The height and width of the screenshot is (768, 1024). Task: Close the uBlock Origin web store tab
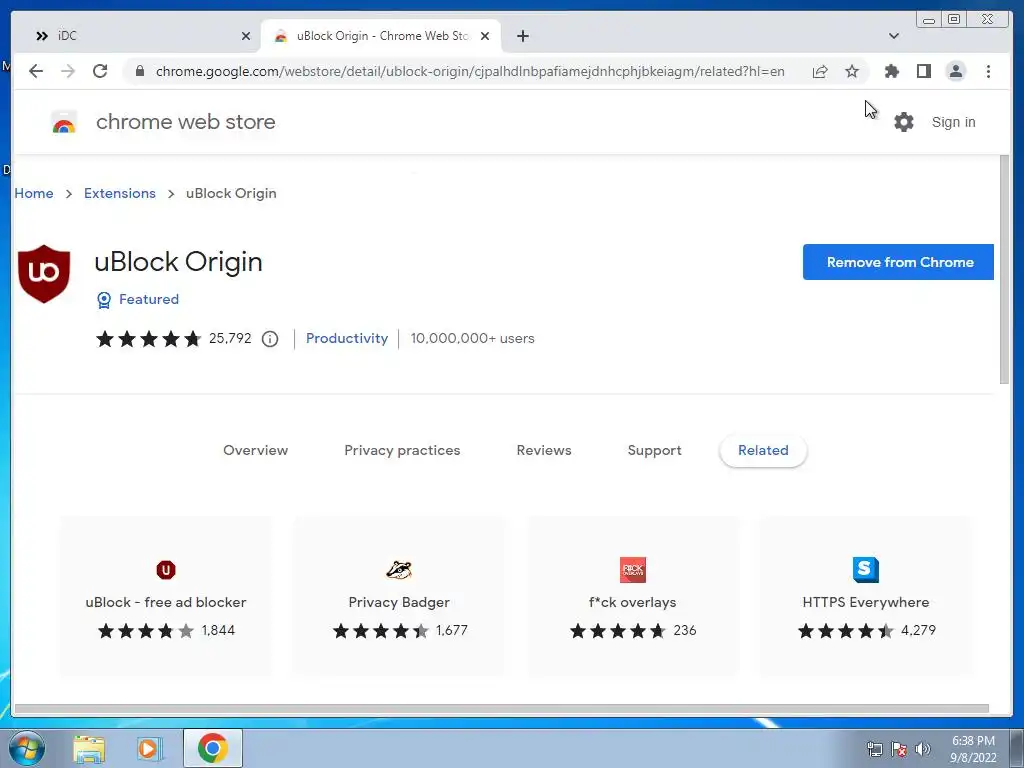pyautogui.click(x=485, y=36)
